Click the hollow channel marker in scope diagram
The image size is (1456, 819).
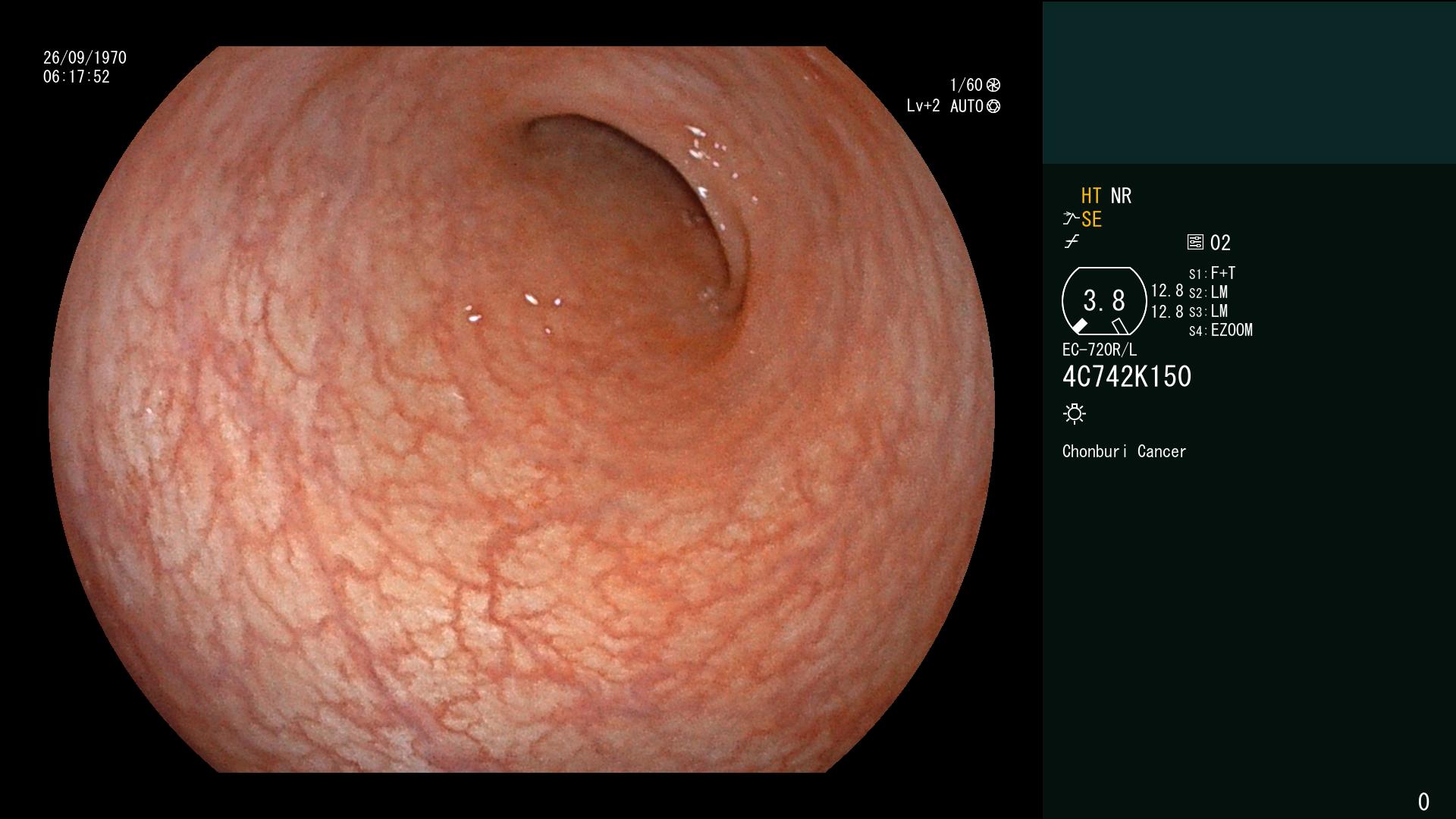coord(1120,326)
